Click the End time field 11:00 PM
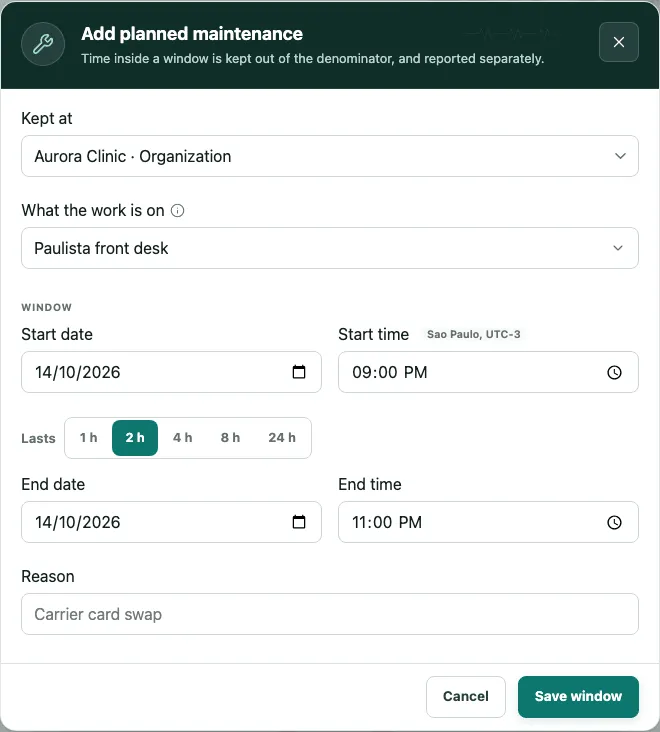Screen dimensions: 660x732 click(x=488, y=522)
